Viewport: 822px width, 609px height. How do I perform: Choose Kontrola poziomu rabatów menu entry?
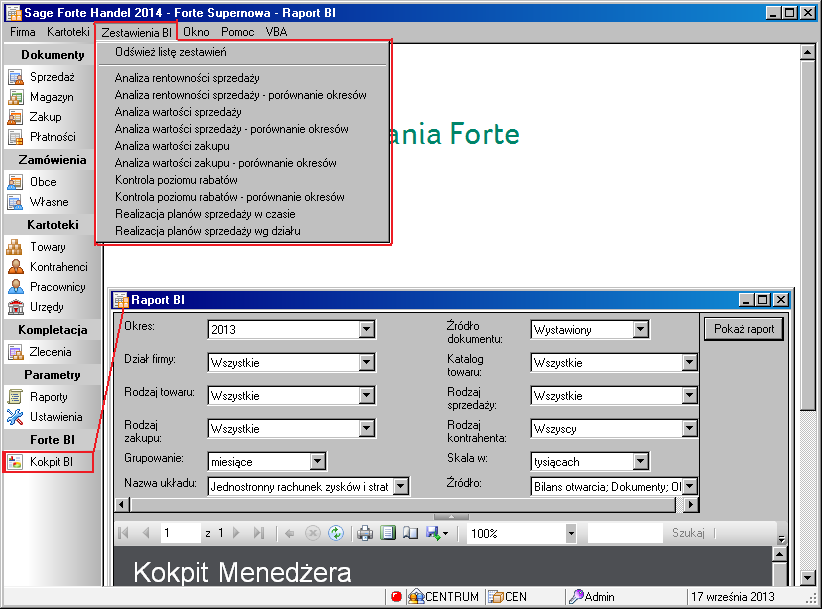point(243,180)
